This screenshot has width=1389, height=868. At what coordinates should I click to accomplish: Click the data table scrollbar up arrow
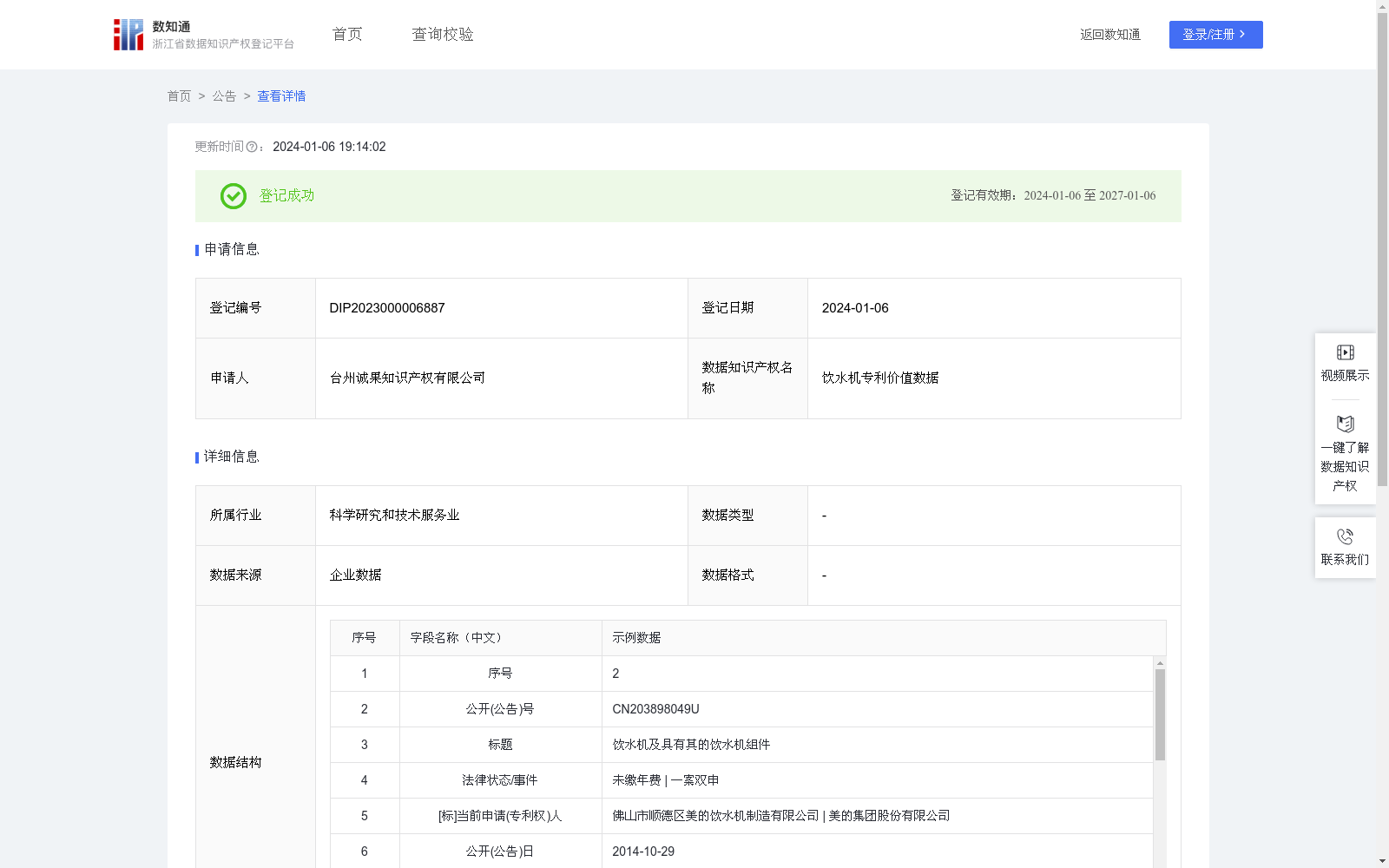[x=1160, y=663]
